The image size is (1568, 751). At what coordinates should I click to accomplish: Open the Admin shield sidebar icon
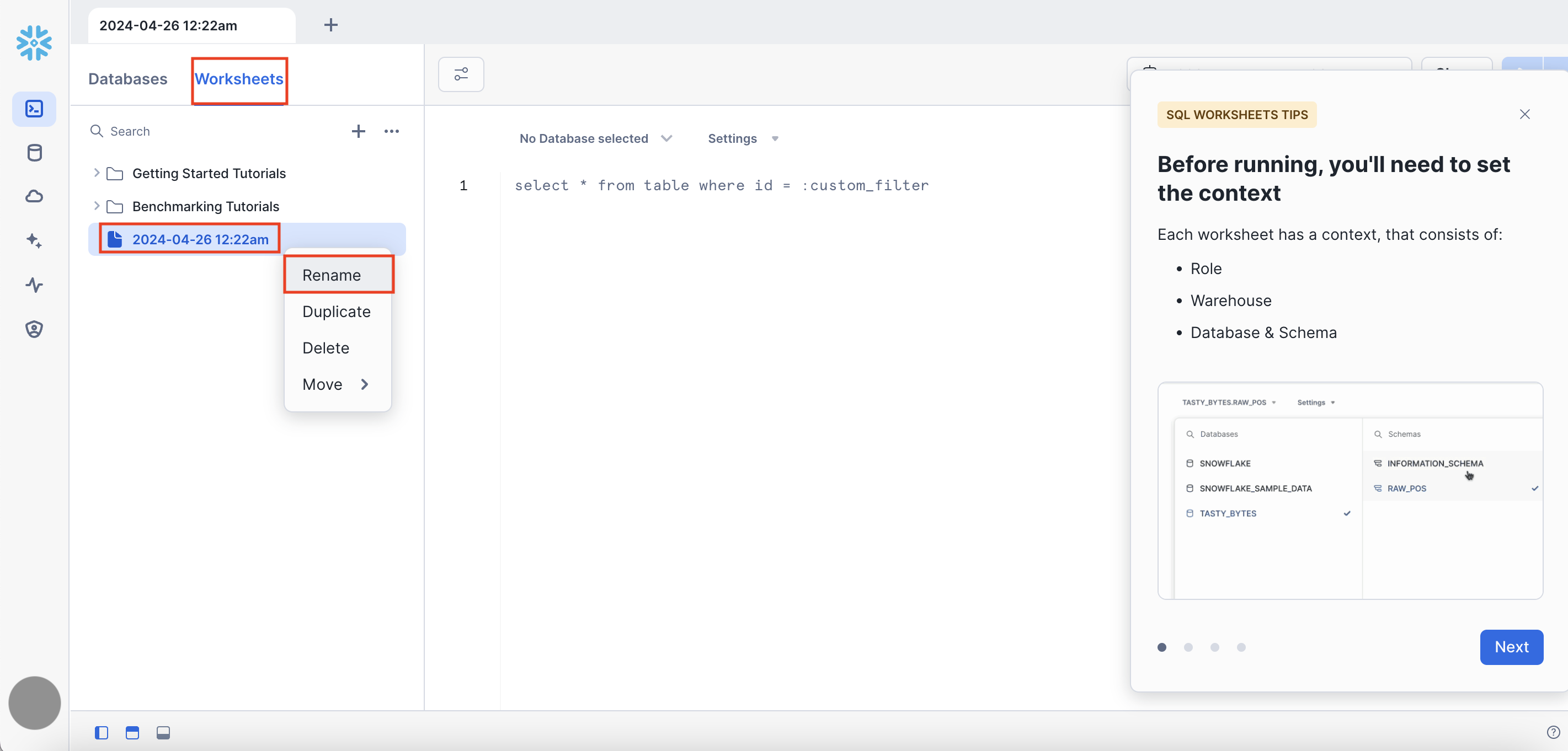tap(34, 329)
